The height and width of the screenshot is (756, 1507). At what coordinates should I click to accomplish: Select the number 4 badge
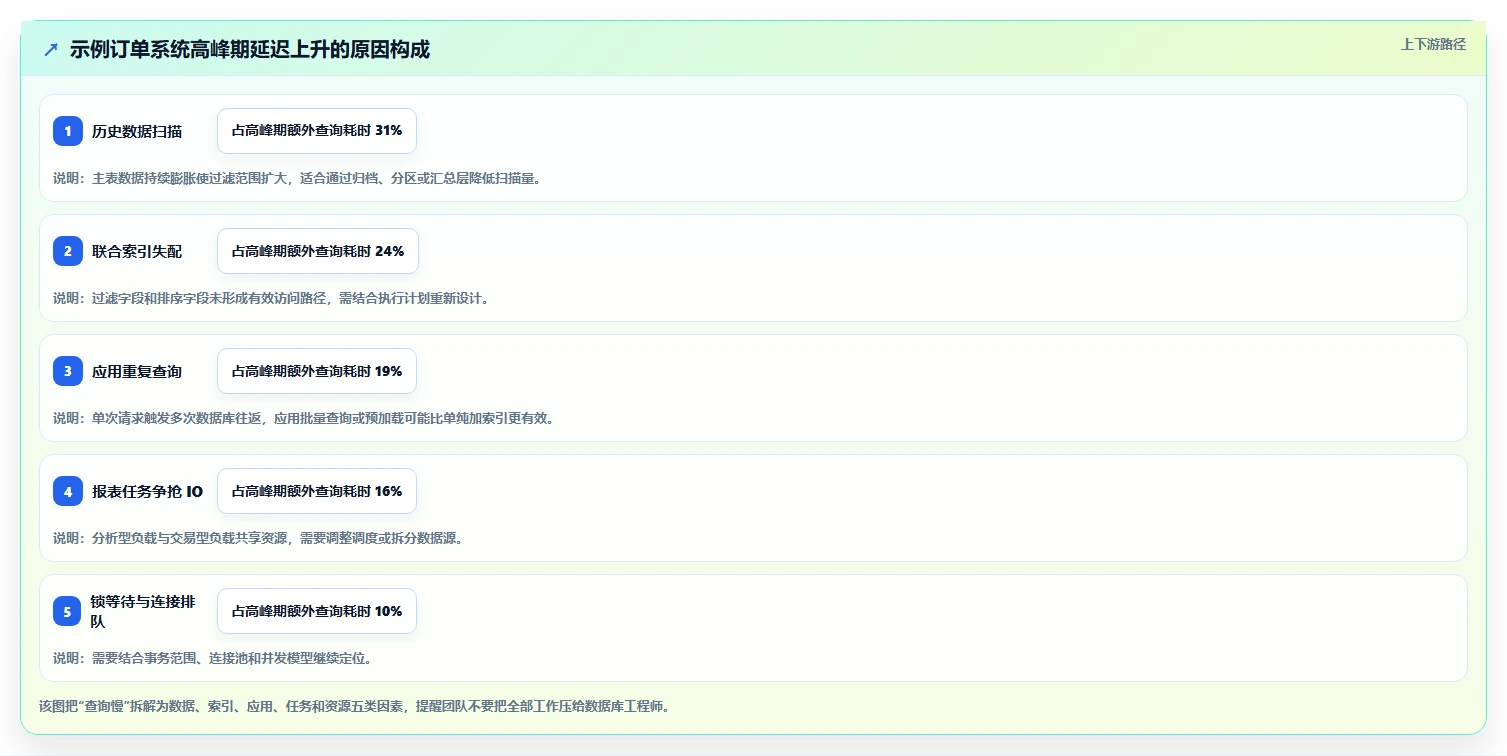pyautogui.click(x=68, y=491)
